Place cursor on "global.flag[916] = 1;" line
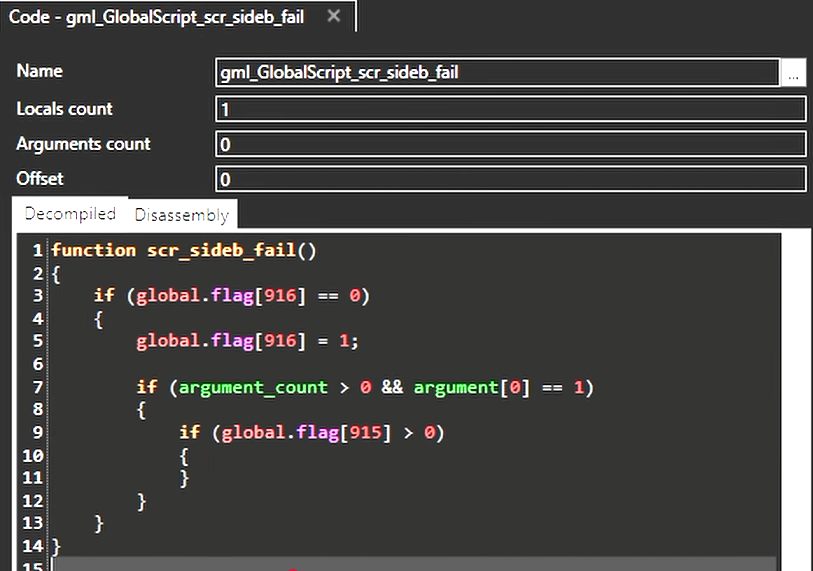Screen dimensions: 813x571 (247, 341)
